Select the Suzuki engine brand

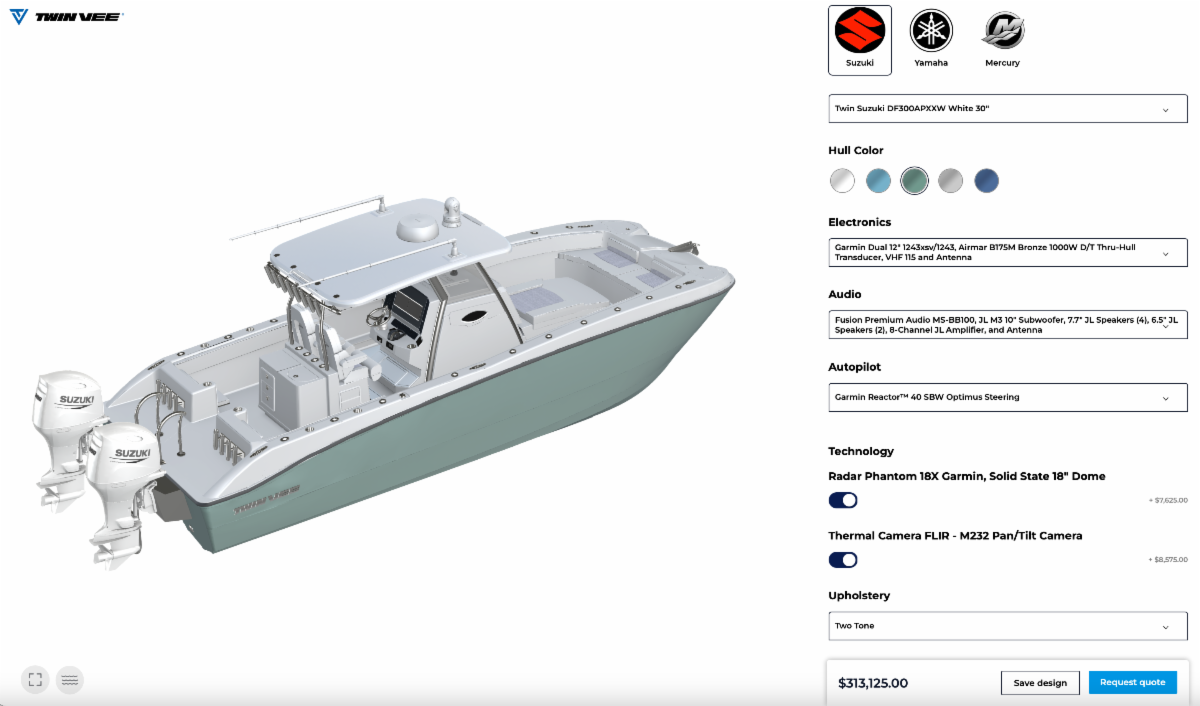coord(860,40)
